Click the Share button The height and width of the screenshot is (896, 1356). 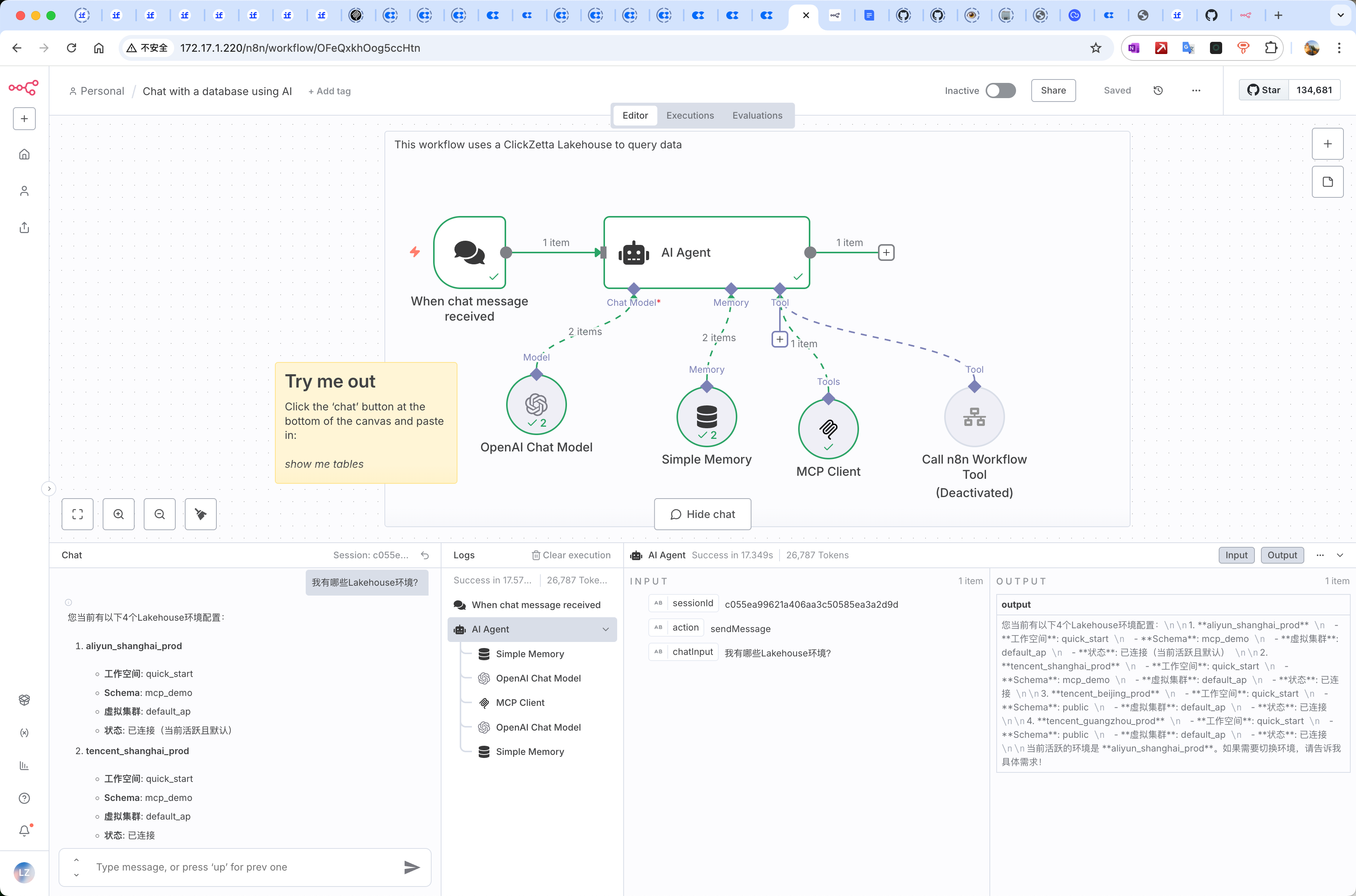pos(1053,90)
